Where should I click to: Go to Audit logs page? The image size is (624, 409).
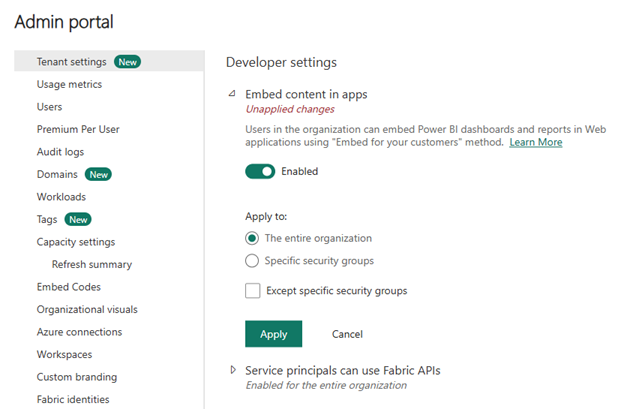(x=60, y=152)
